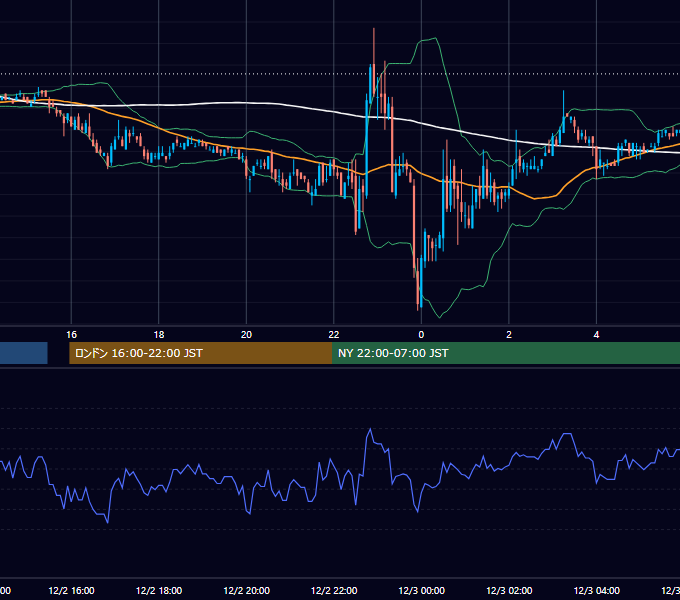Click the 12/2 22:00 time label
This screenshot has height=600, width=680.
(334, 590)
